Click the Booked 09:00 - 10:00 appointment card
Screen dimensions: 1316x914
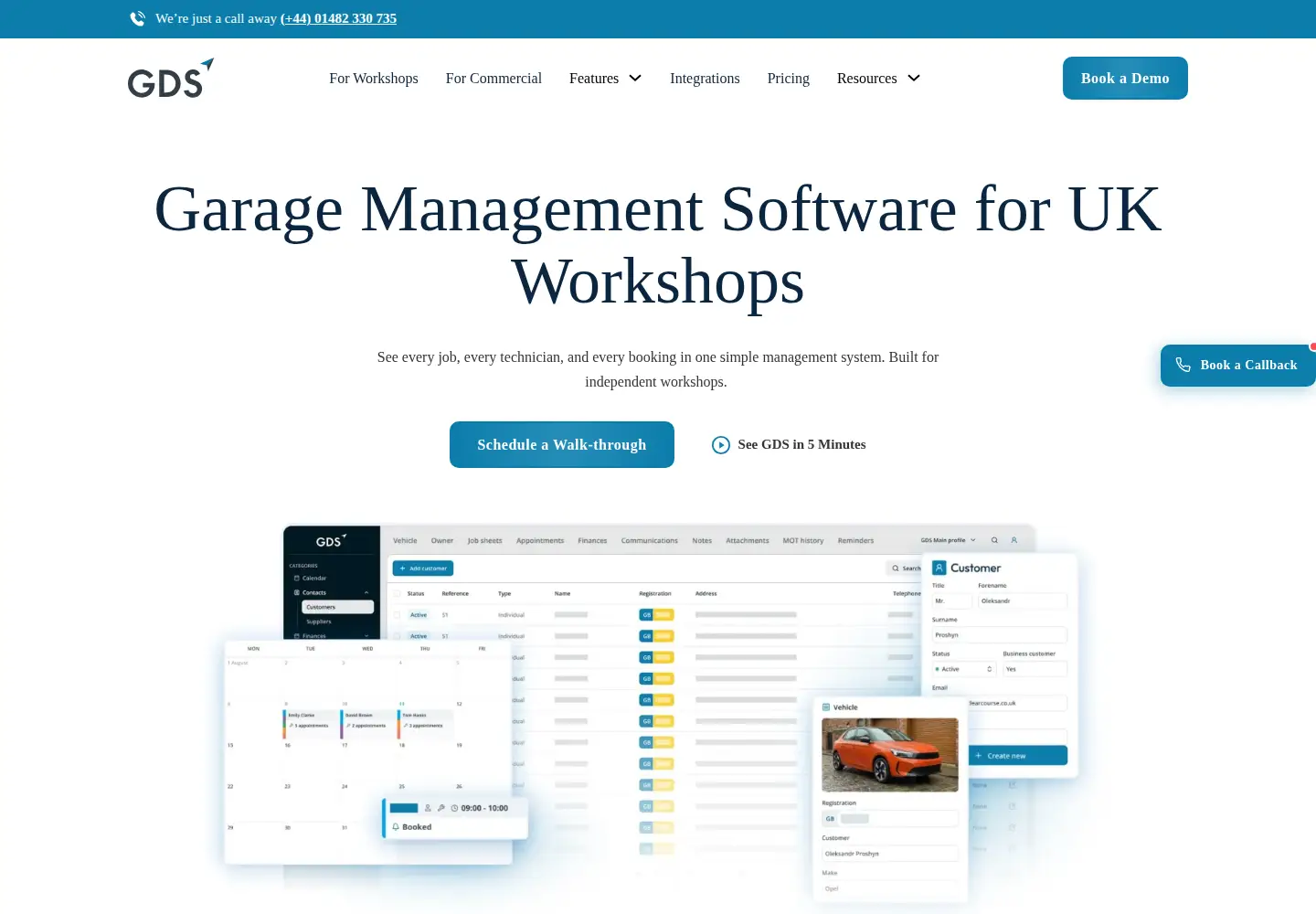[455, 817]
